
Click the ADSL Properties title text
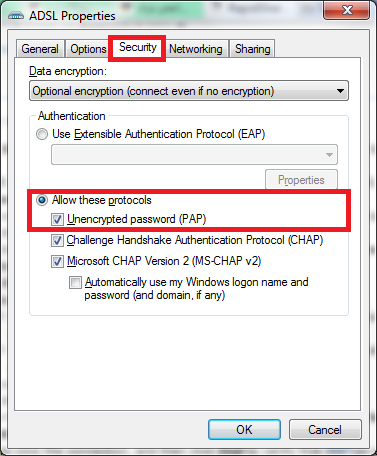coord(72,16)
